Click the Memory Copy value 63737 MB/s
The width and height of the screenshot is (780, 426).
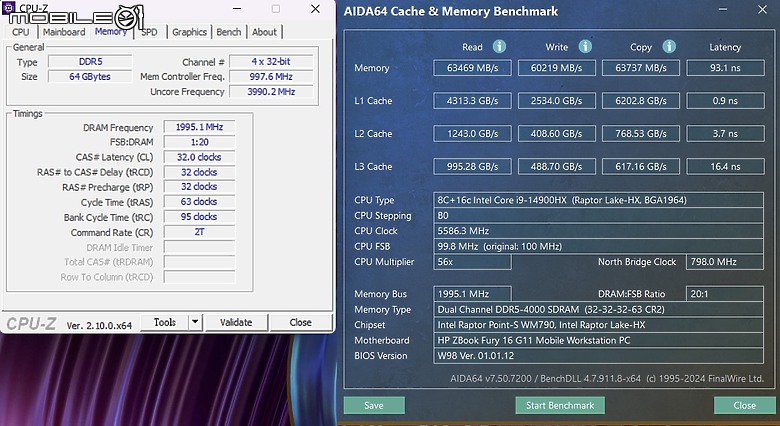coord(641,68)
